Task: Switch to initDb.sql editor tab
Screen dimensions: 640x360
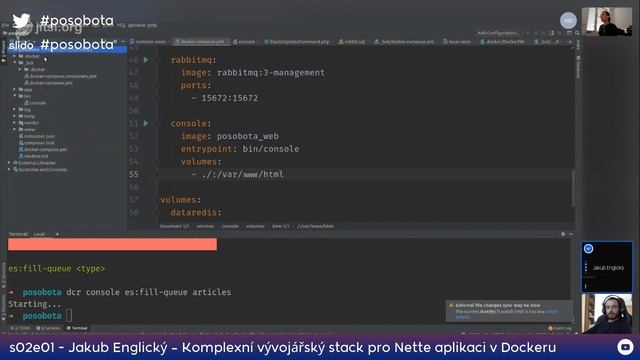Action: point(352,42)
